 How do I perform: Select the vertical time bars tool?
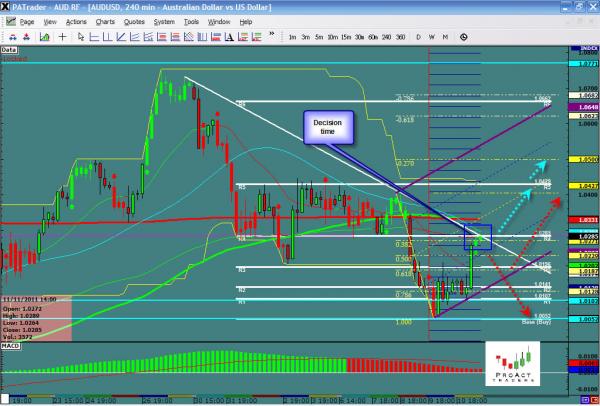202,37
